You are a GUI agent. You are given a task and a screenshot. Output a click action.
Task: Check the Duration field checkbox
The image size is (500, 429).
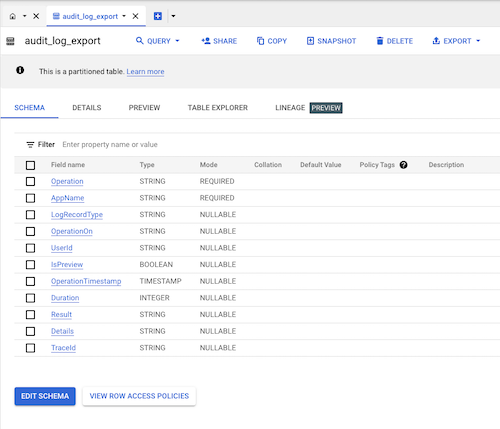point(30,298)
